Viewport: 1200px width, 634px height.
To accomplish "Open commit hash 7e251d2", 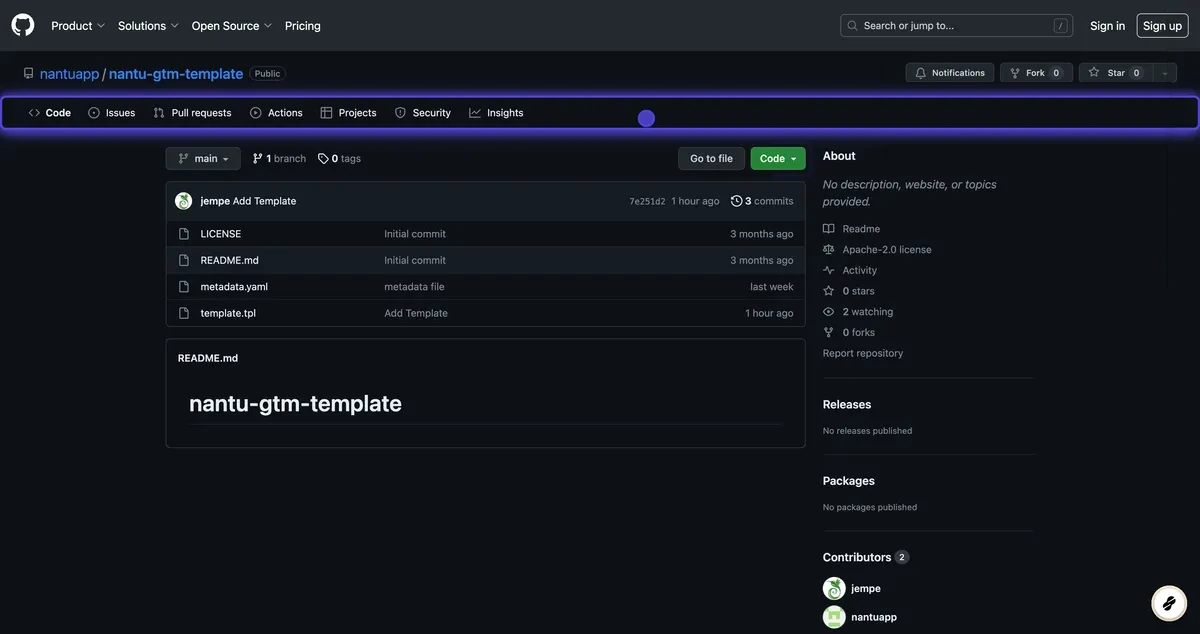I will 647,201.
